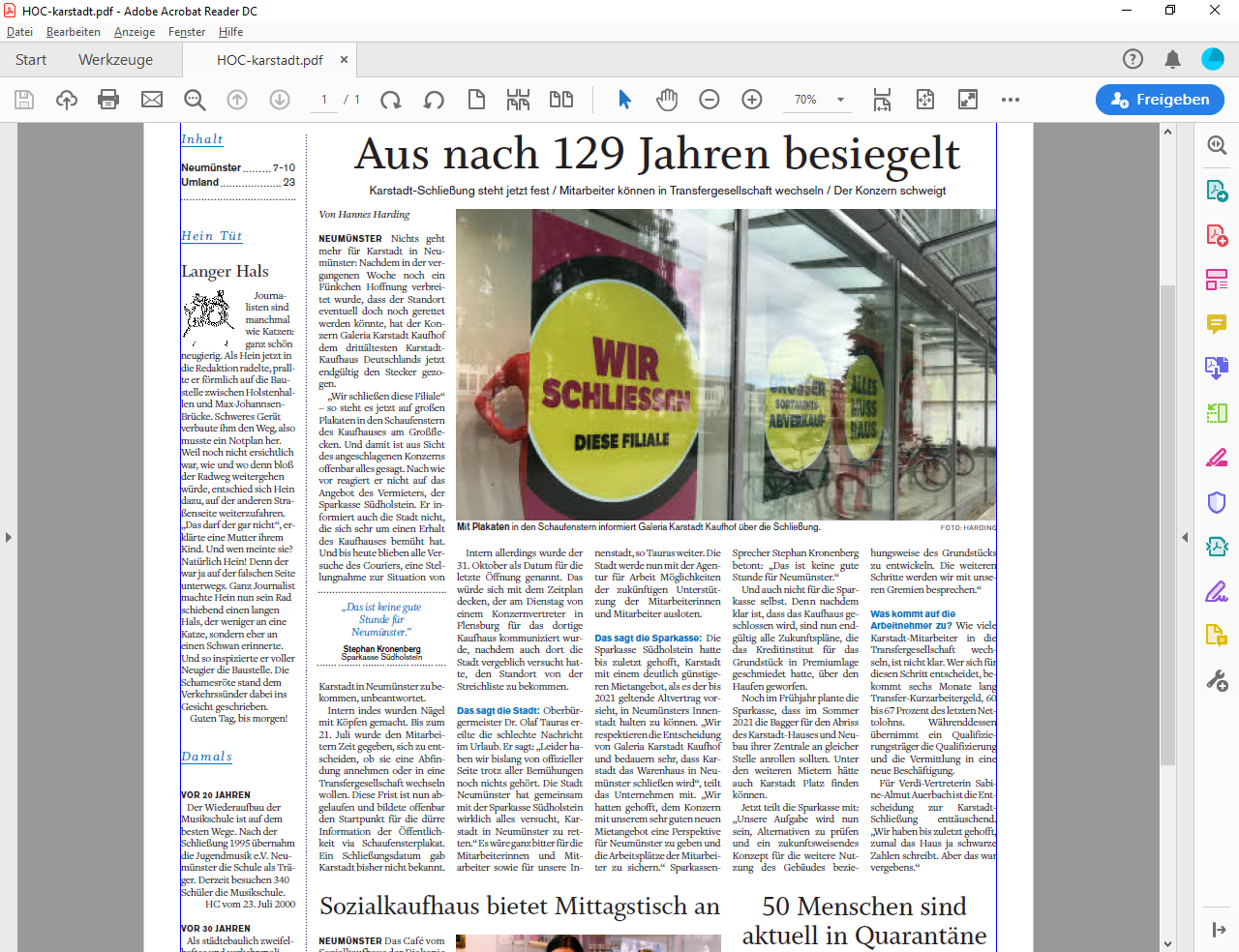Open Organize pages tool in right pane

[1217, 280]
